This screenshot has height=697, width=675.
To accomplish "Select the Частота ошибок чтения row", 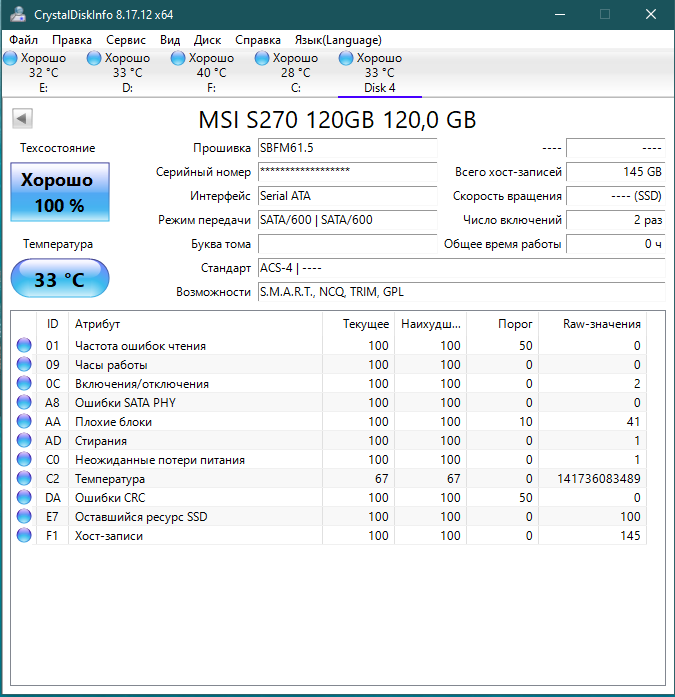I will click(329, 345).
